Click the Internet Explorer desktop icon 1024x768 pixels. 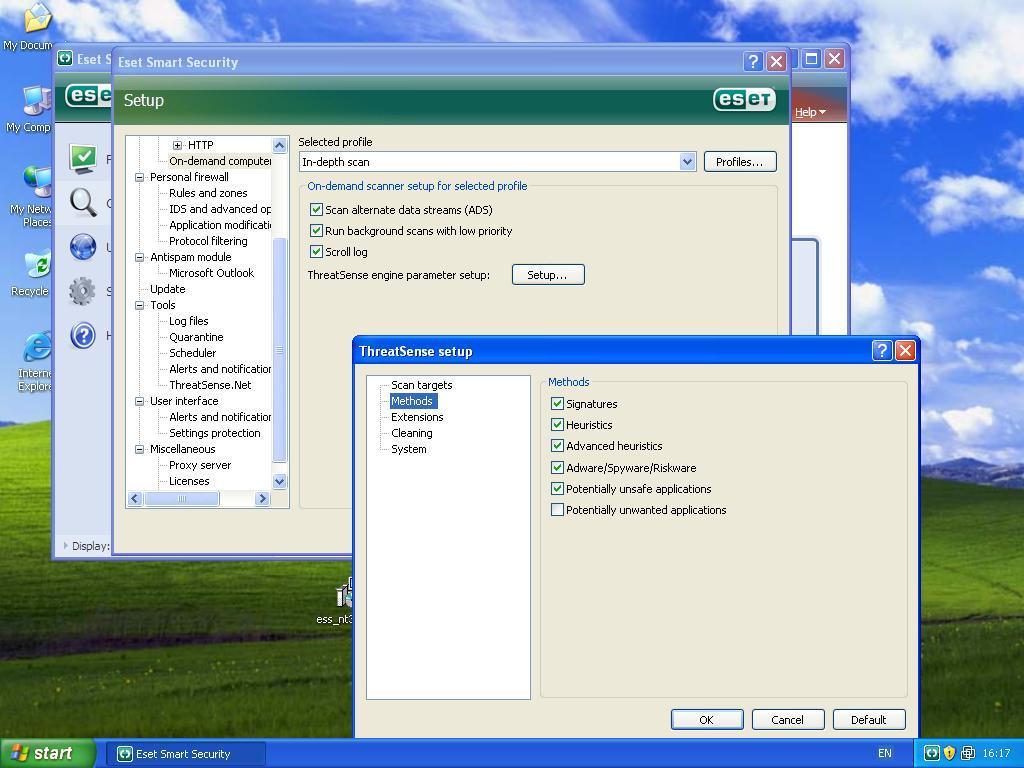36,350
